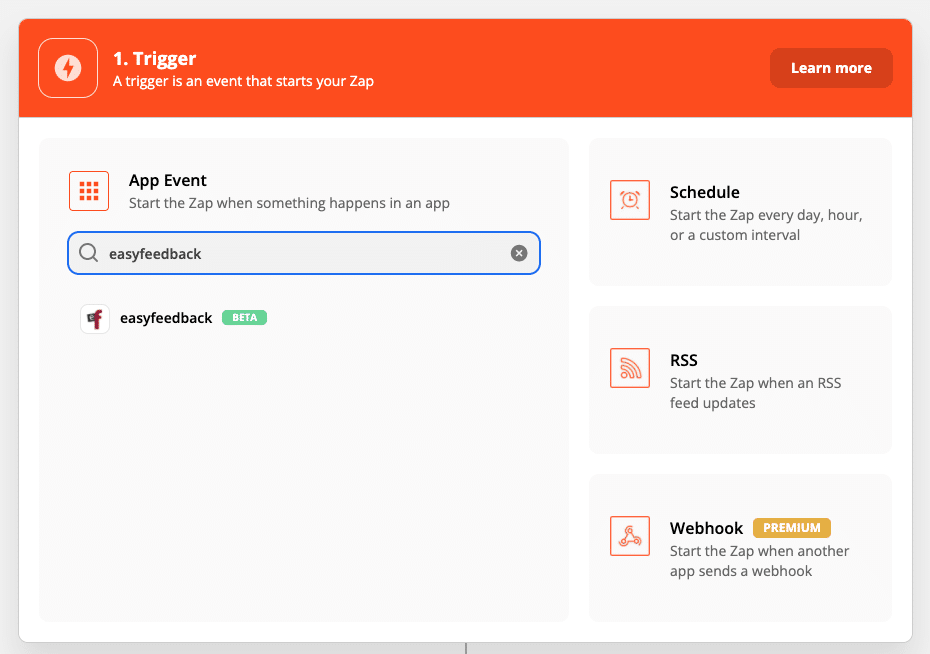This screenshot has height=654, width=930.
Task: Click the lightning bolt Trigger icon
Action: 68,68
